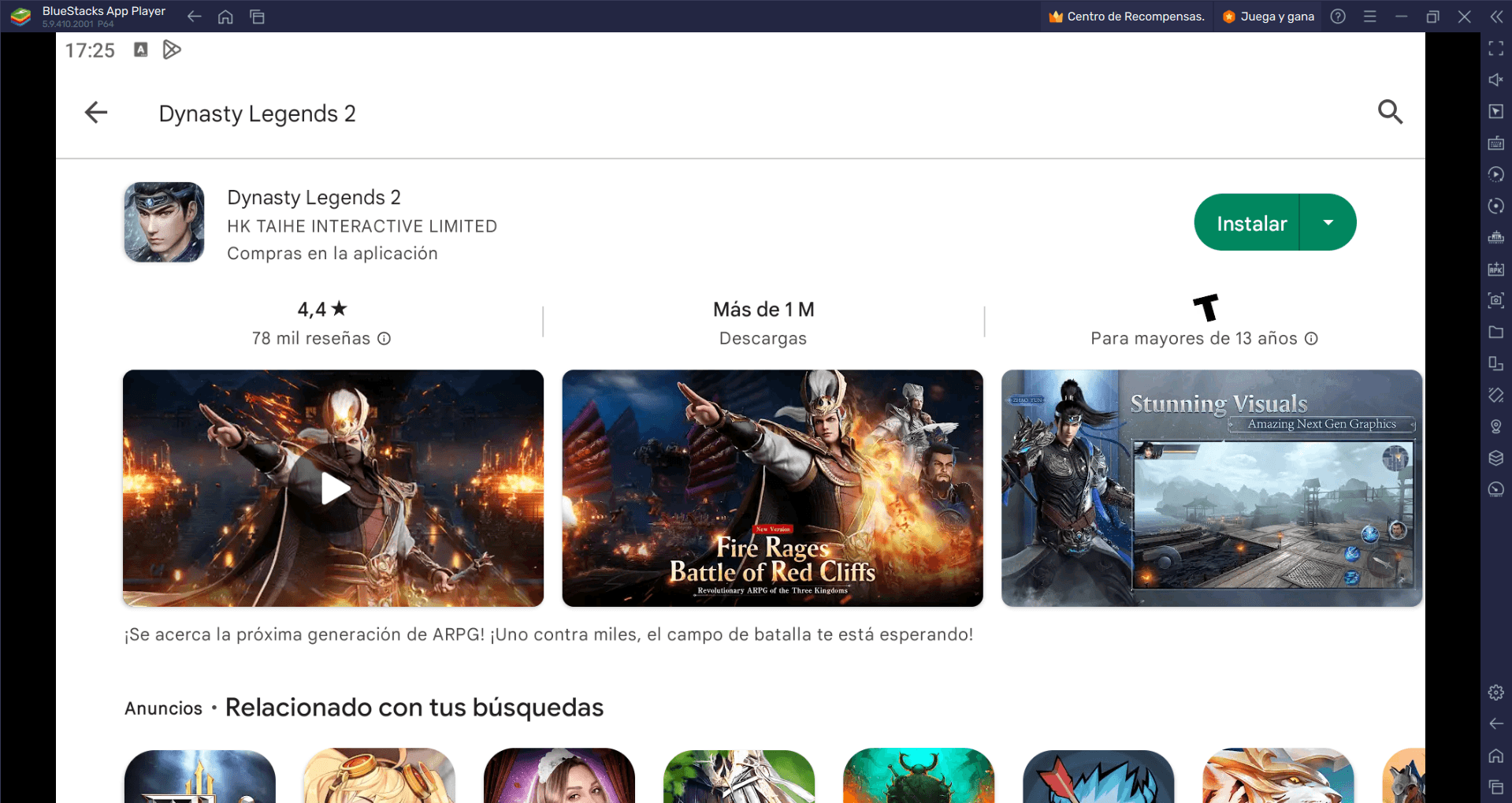Open keyboard controls icon in sidebar
Viewport: 1512px width, 803px height.
[x=1496, y=143]
